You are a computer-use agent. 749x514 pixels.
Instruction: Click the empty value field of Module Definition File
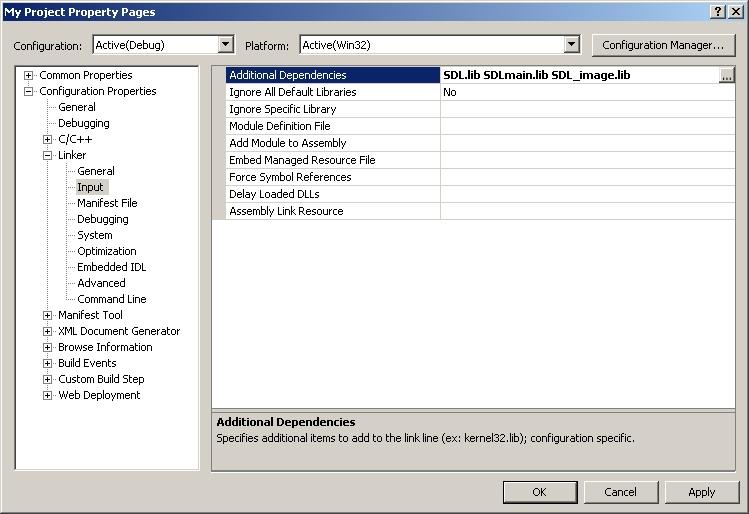point(588,126)
